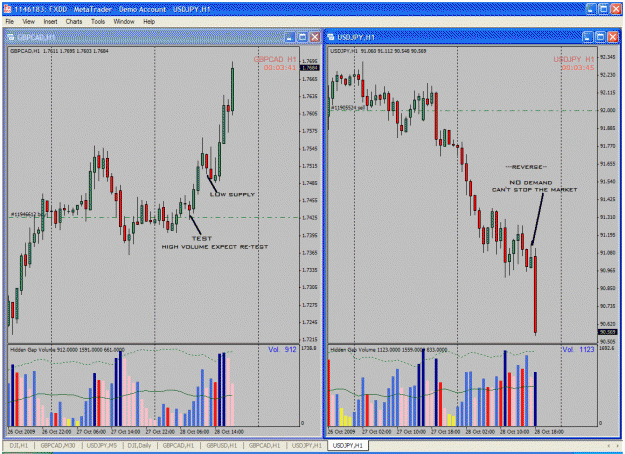Maximize the GBPCAD,H1 chart window
Viewport: 625px width, 454px height.
click(303, 37)
